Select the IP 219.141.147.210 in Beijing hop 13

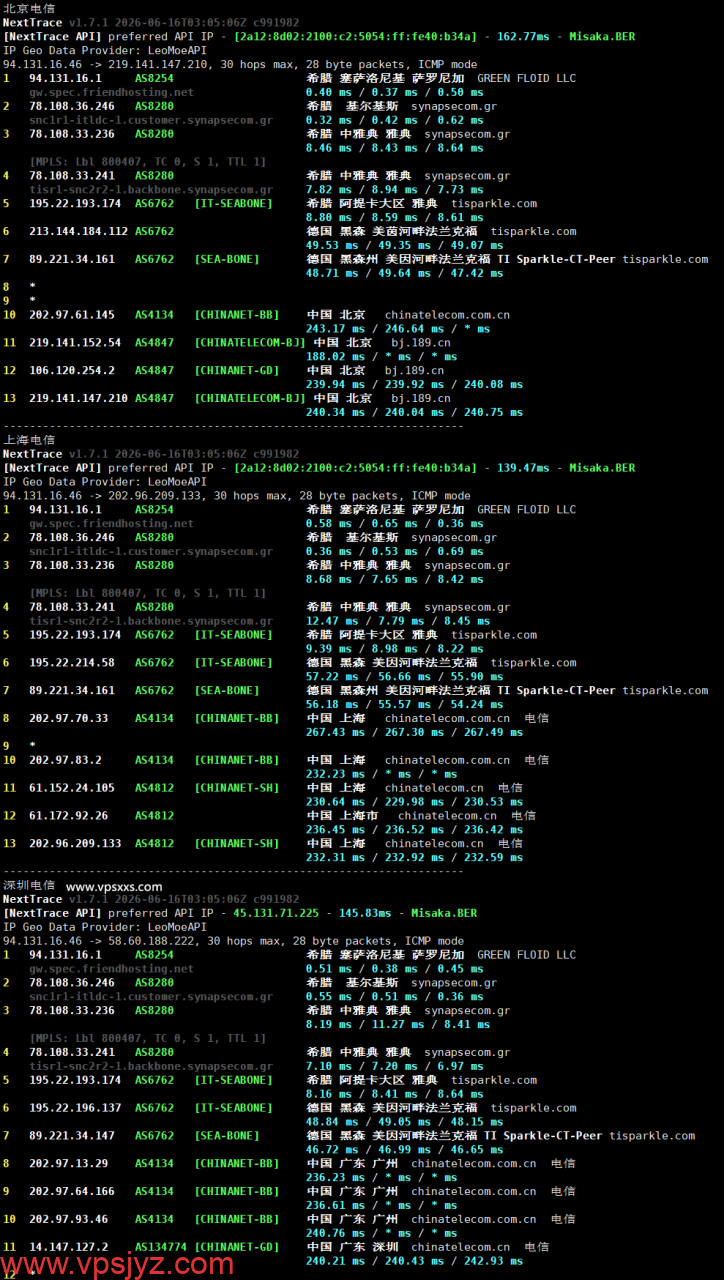(78, 398)
